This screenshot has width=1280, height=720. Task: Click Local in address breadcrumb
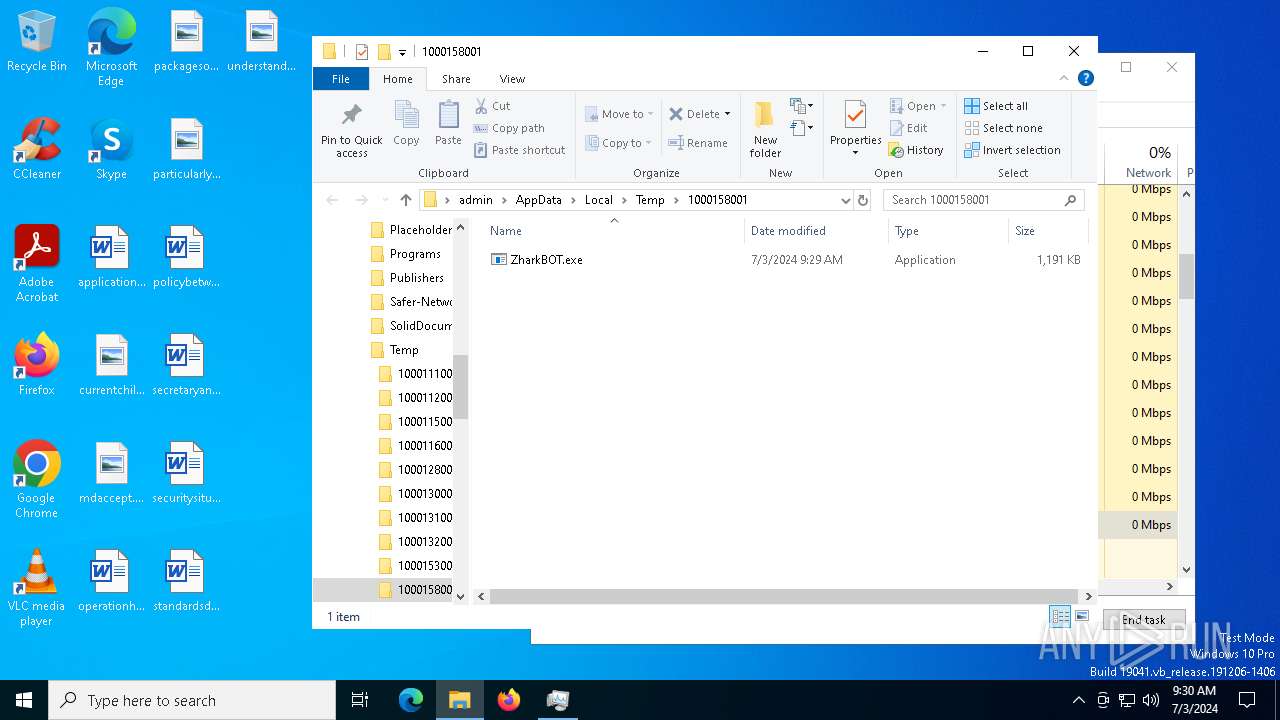[x=598, y=200]
